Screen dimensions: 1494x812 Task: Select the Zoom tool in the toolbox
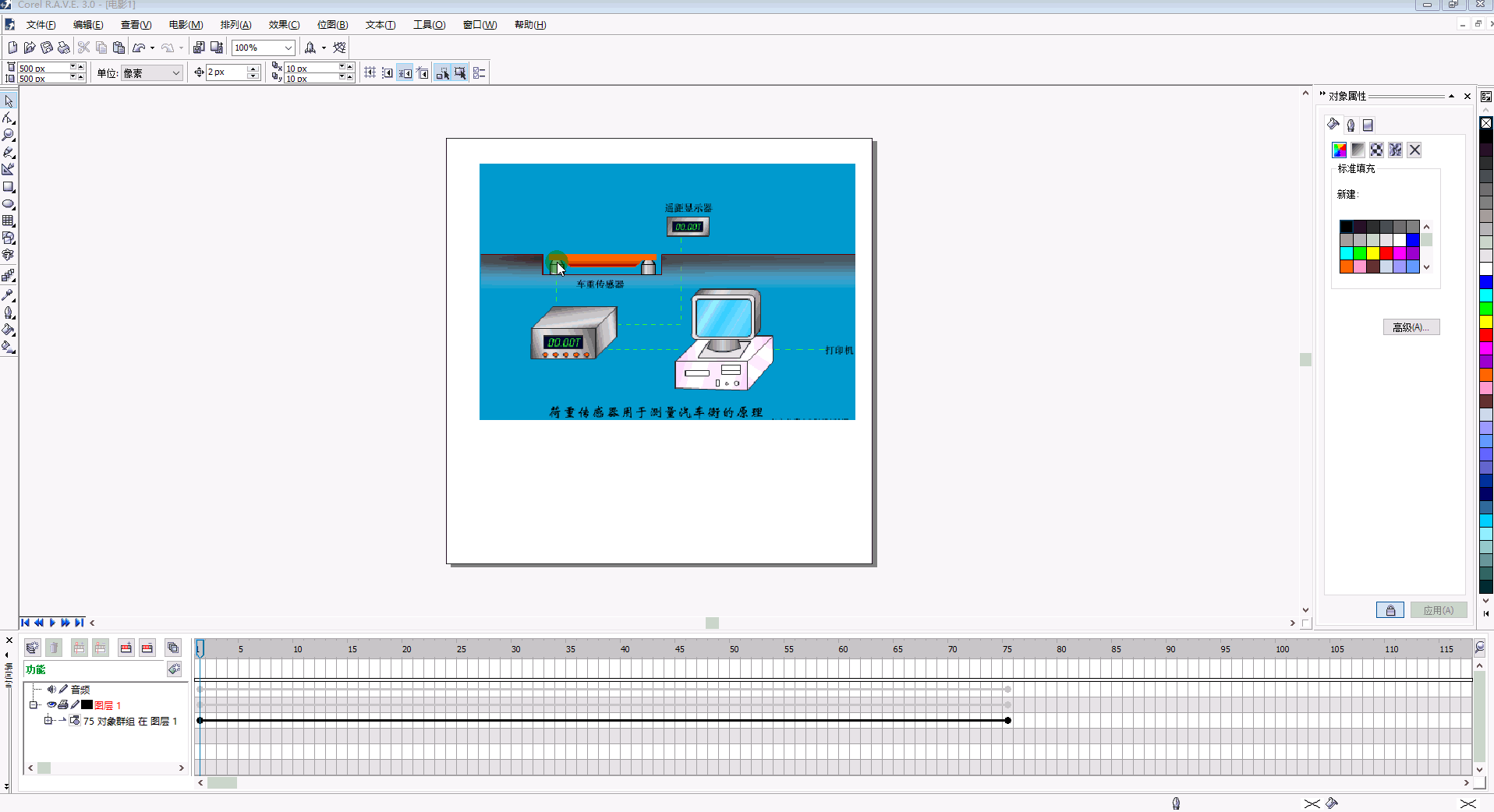coord(9,135)
